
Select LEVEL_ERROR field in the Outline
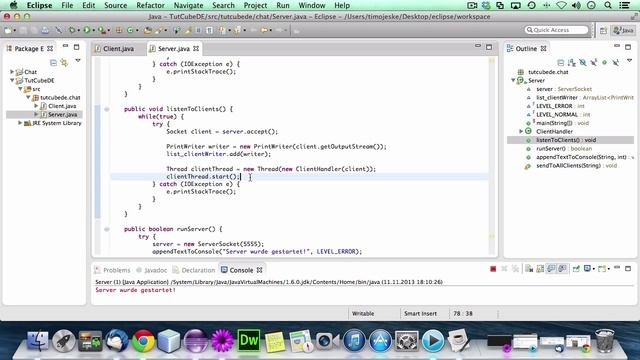[x=560, y=106]
